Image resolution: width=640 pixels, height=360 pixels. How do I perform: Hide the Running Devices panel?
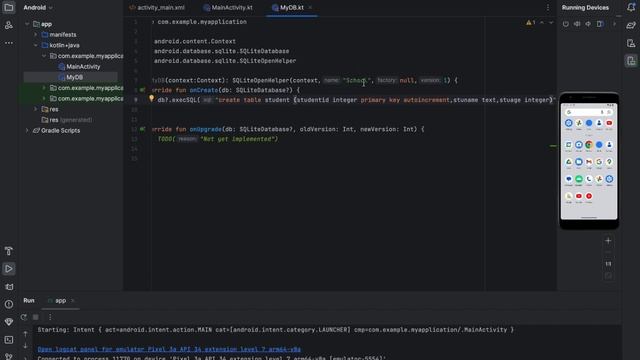tap(619, 16)
